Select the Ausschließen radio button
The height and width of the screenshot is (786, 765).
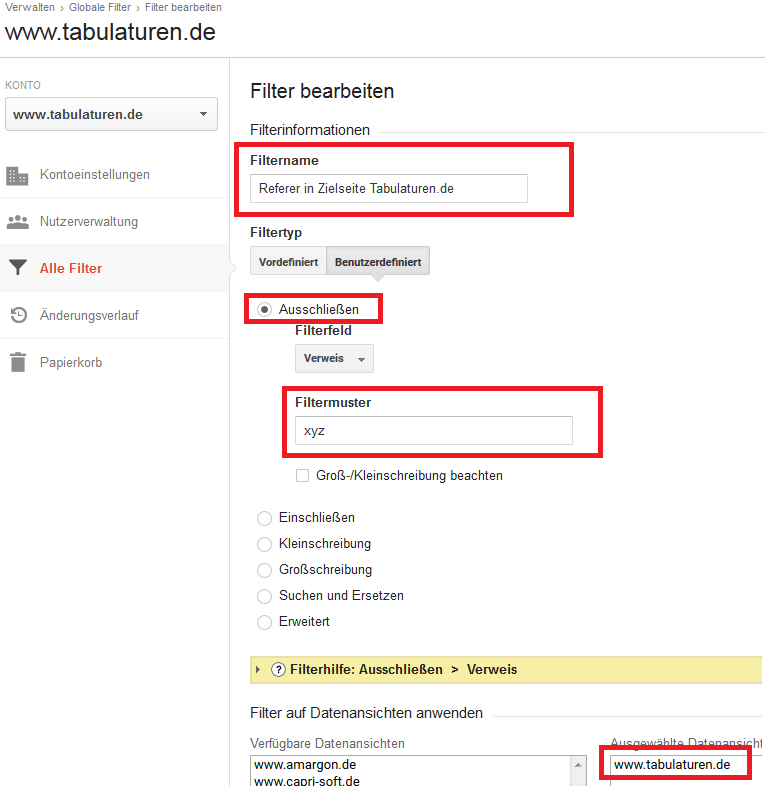click(x=264, y=310)
